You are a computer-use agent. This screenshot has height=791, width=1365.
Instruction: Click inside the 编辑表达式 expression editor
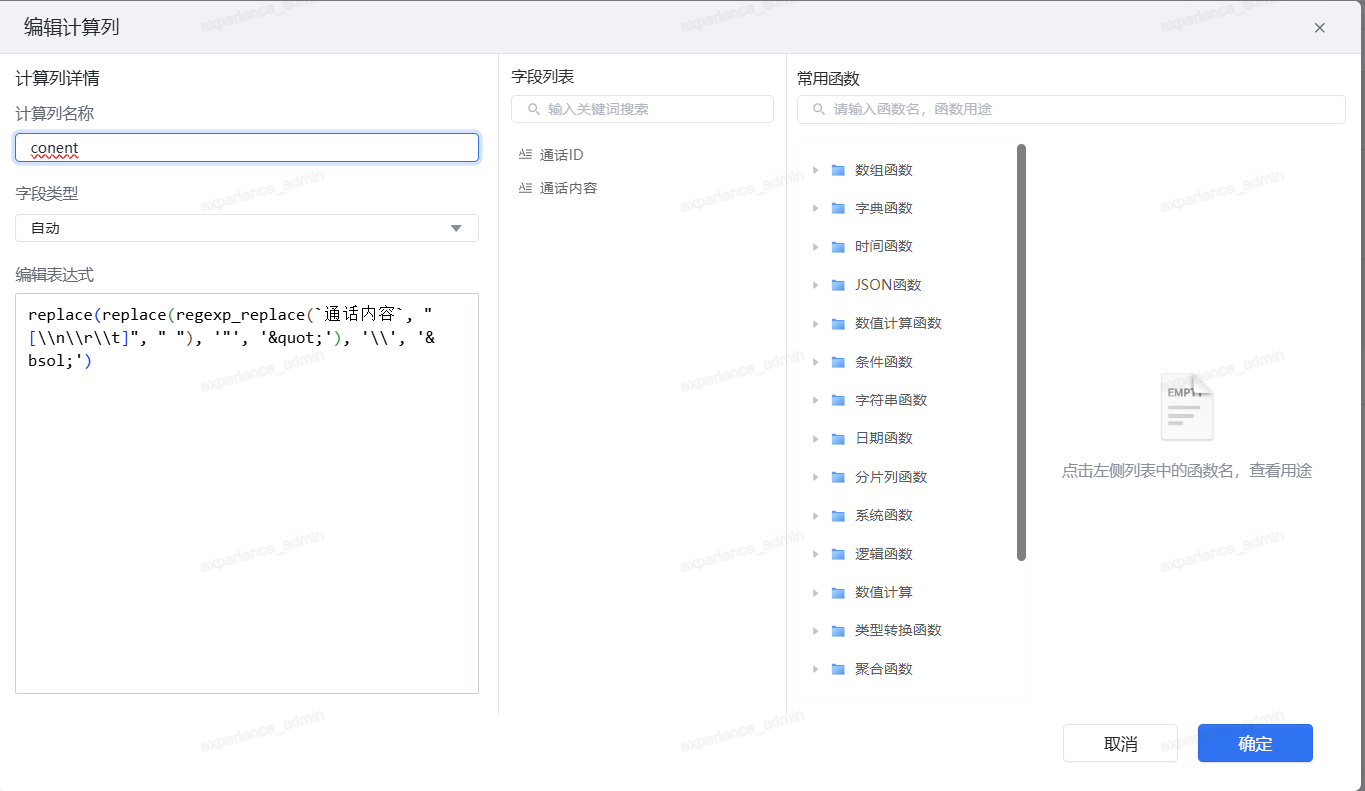(246, 520)
